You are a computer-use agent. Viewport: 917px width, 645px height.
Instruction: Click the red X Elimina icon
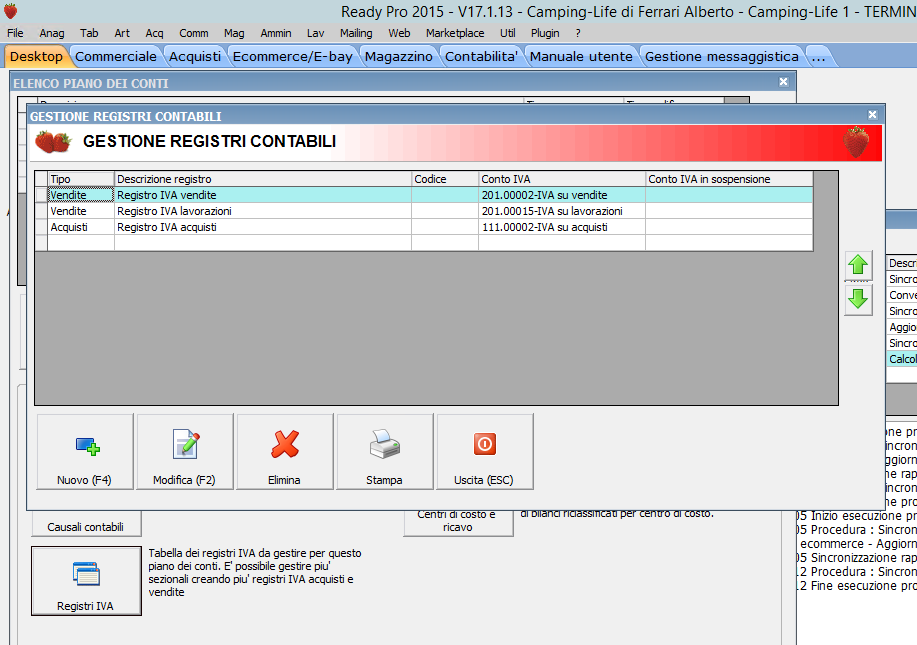(x=285, y=444)
